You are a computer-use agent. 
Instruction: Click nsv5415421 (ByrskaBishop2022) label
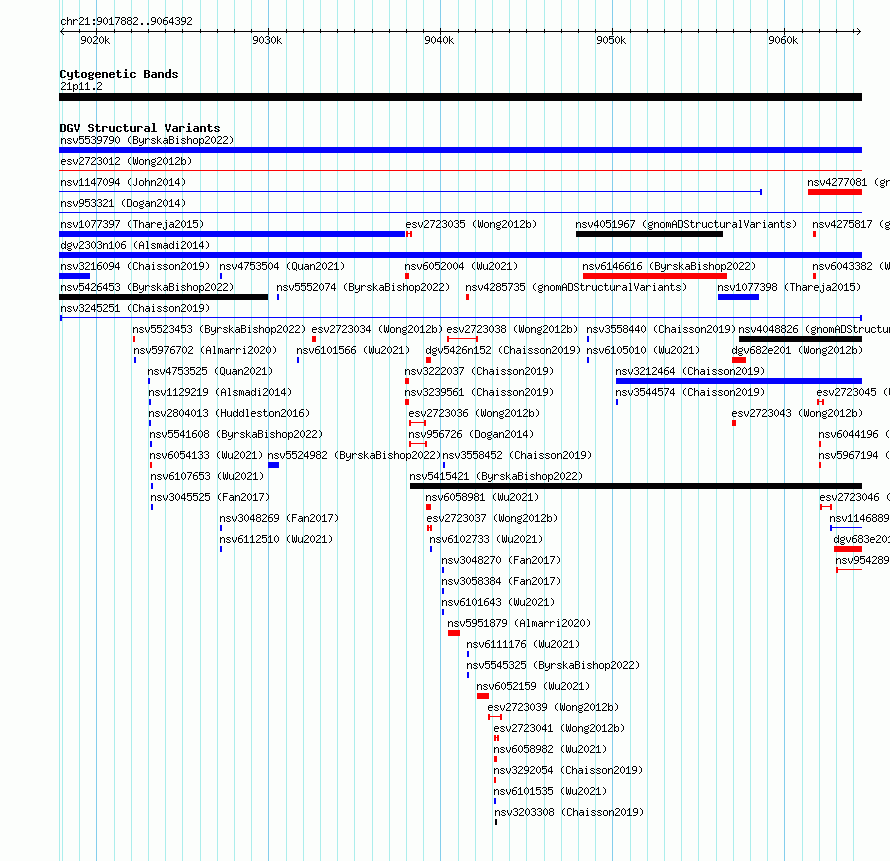click(496, 476)
